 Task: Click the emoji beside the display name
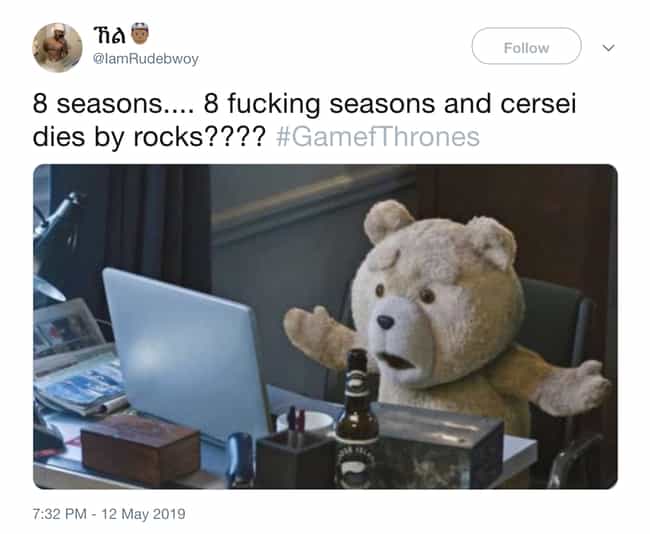coord(140,34)
